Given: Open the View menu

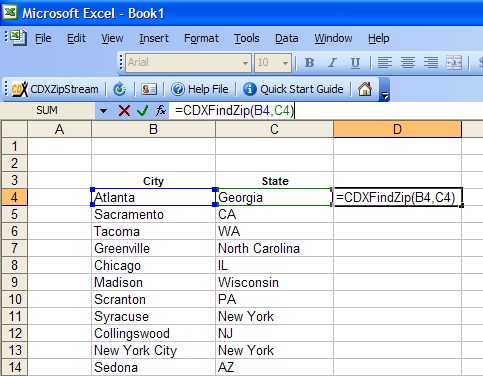Looking at the screenshot, I should [112, 38].
